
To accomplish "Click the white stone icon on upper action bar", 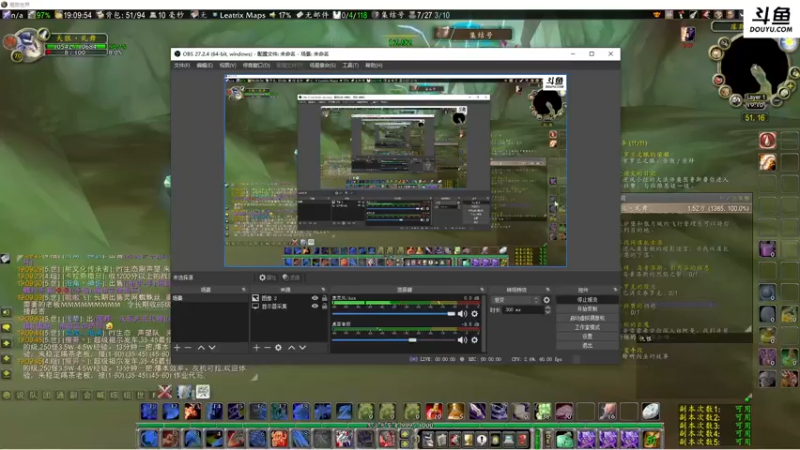I will click(x=651, y=411).
